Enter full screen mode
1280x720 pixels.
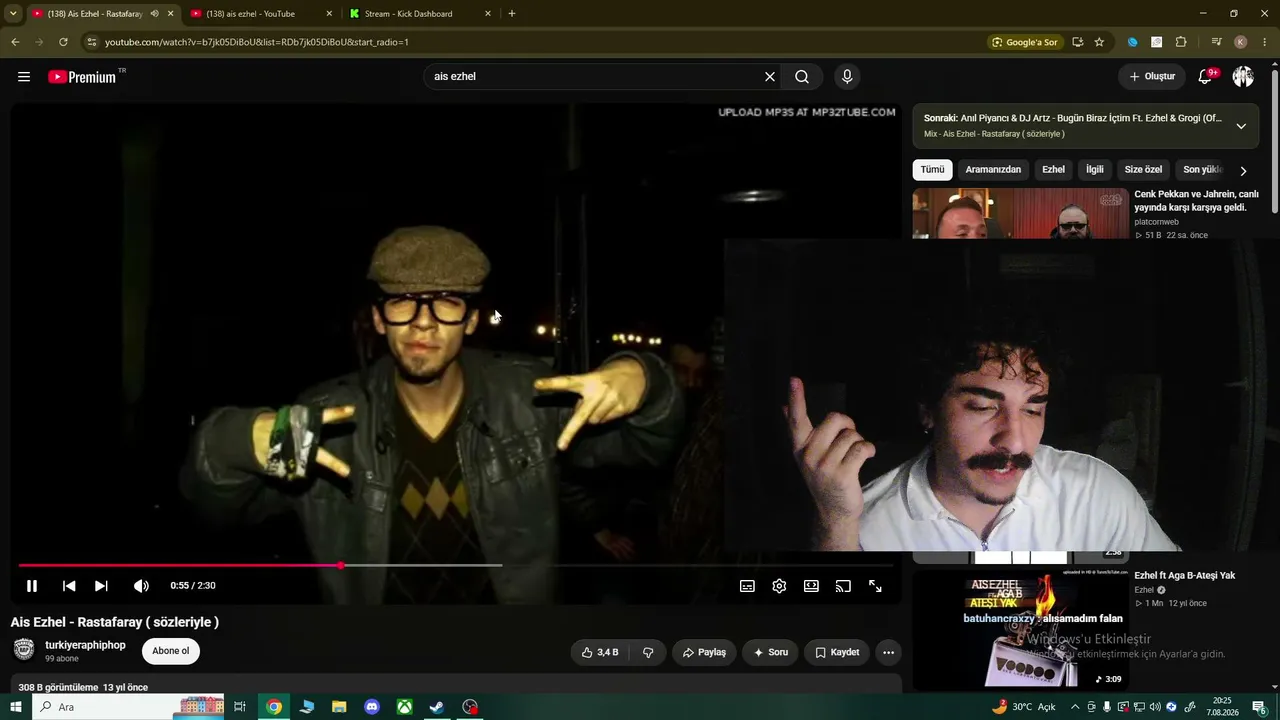pos(875,586)
